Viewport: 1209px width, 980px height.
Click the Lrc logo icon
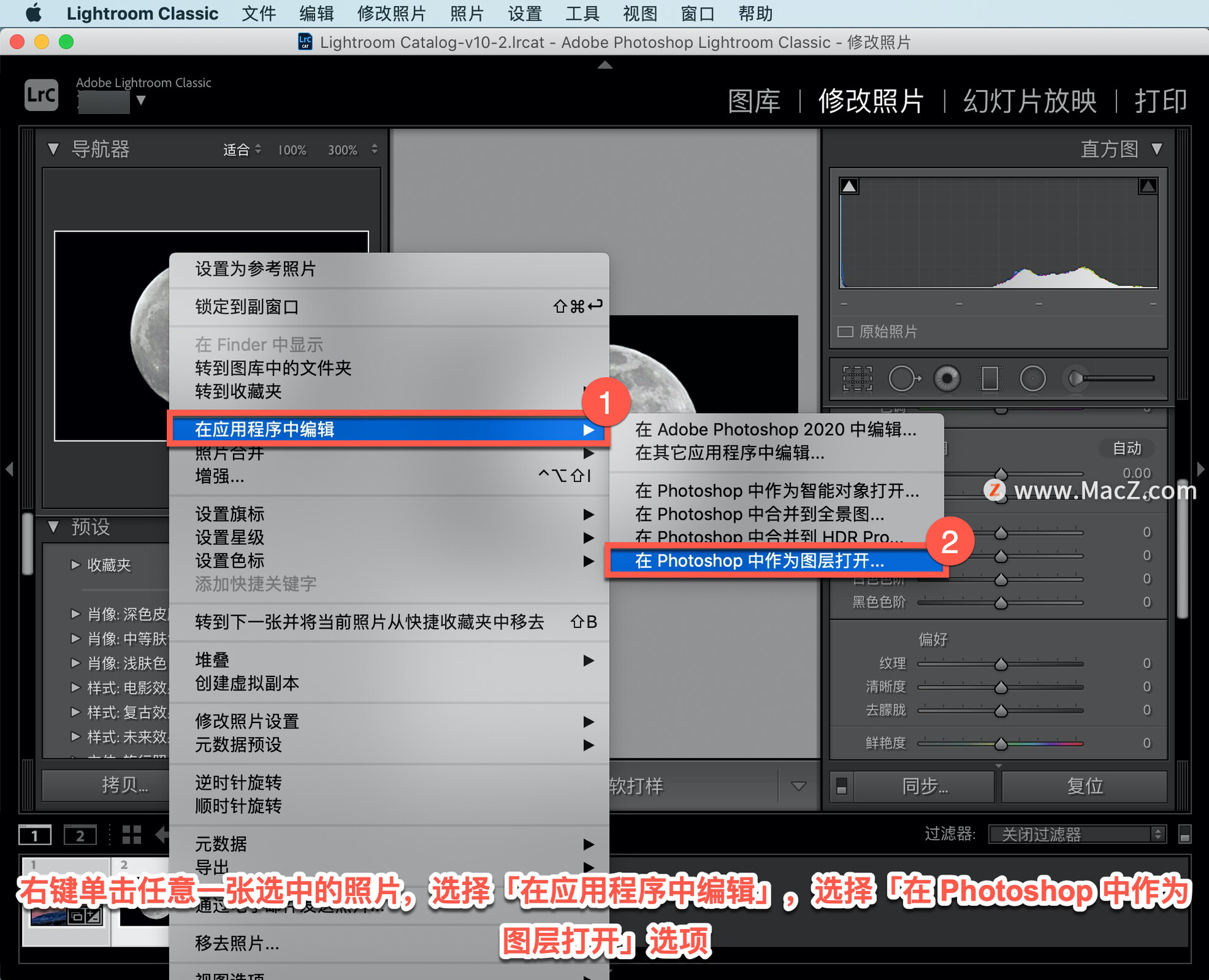tap(42, 95)
